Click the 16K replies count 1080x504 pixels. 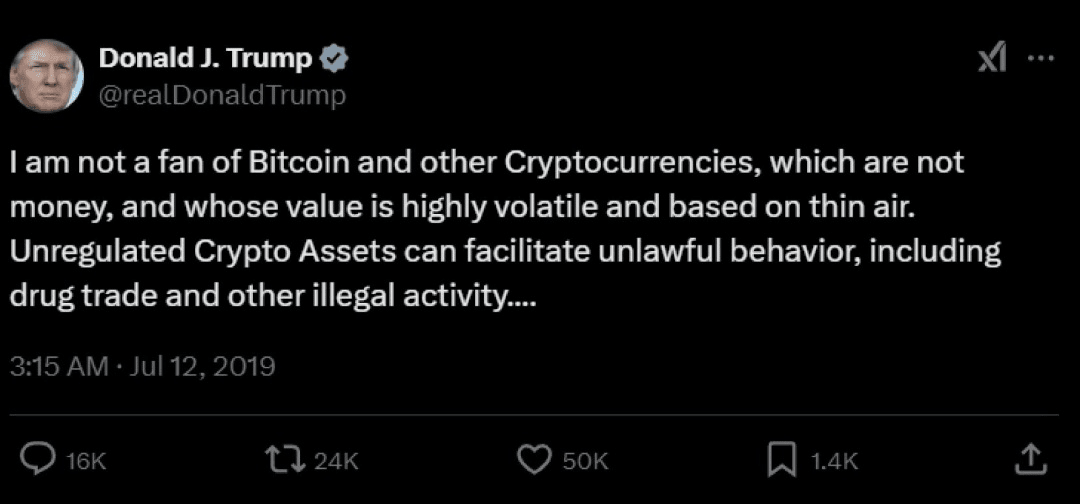click(x=86, y=460)
